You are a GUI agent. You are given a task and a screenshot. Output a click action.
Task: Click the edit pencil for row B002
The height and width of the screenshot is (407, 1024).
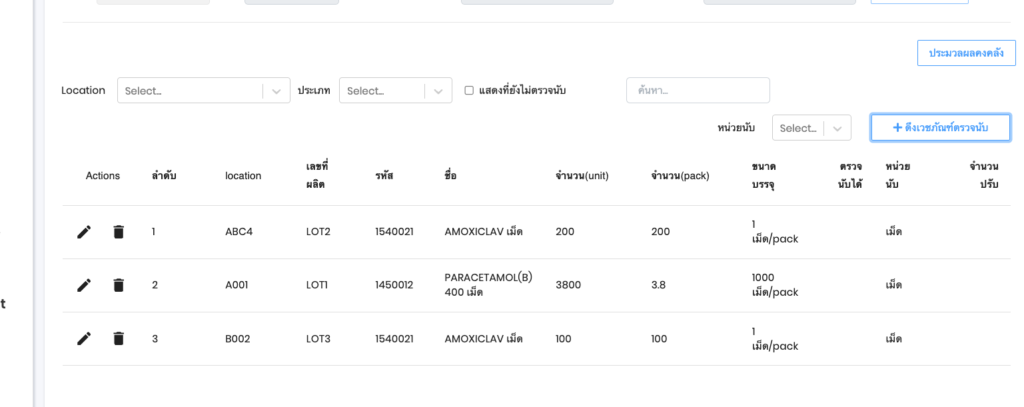[x=84, y=339]
